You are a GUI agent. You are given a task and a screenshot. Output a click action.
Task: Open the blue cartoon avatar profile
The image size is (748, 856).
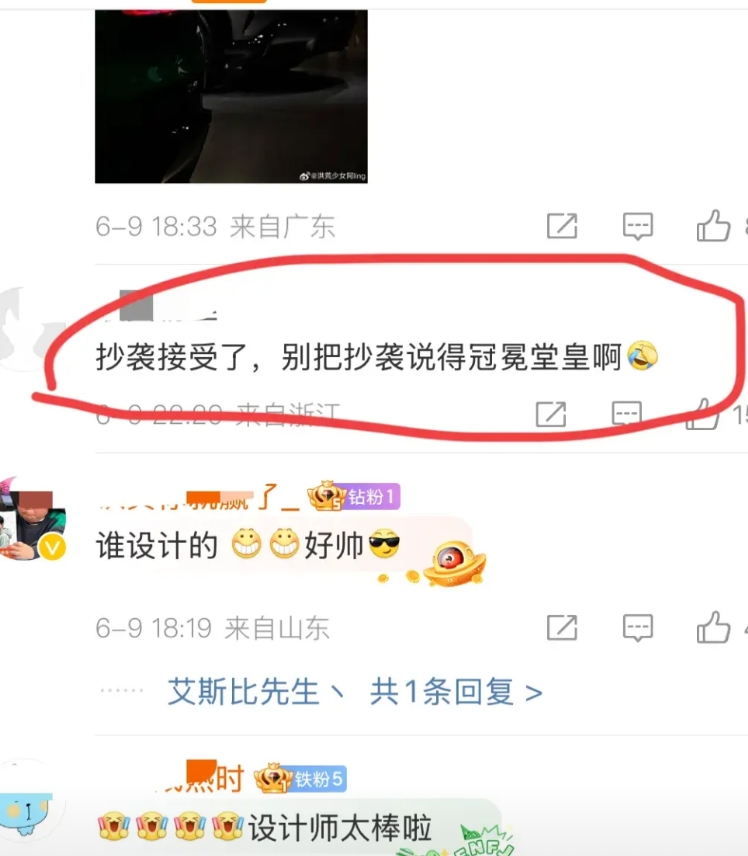tap(27, 800)
